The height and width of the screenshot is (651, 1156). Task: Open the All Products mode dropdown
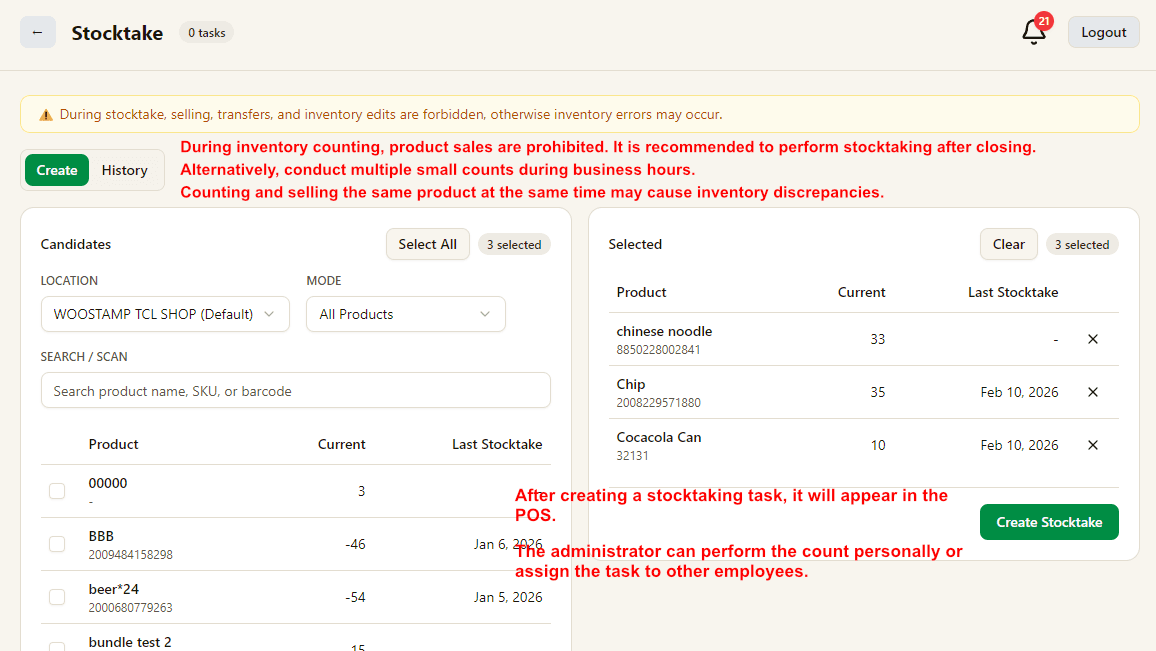coord(405,314)
